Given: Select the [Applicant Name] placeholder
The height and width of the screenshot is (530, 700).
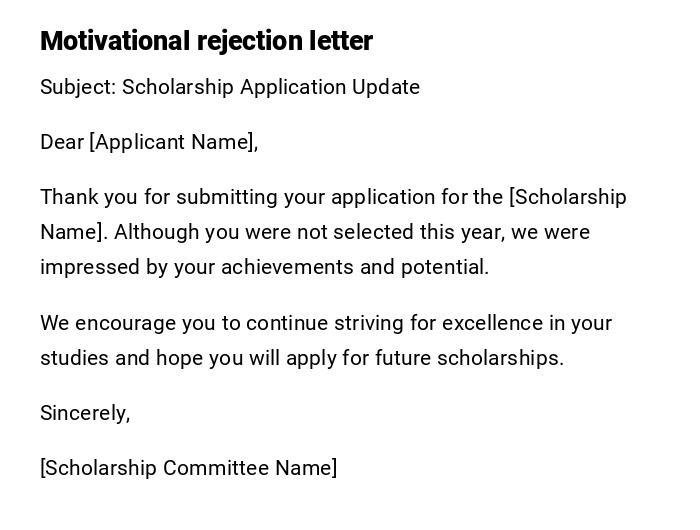Looking at the screenshot, I should point(173,142).
